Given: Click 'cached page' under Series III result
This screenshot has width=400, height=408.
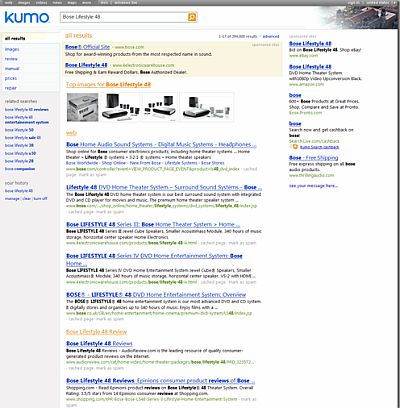Looking at the screenshot, I should click(x=213, y=243).
